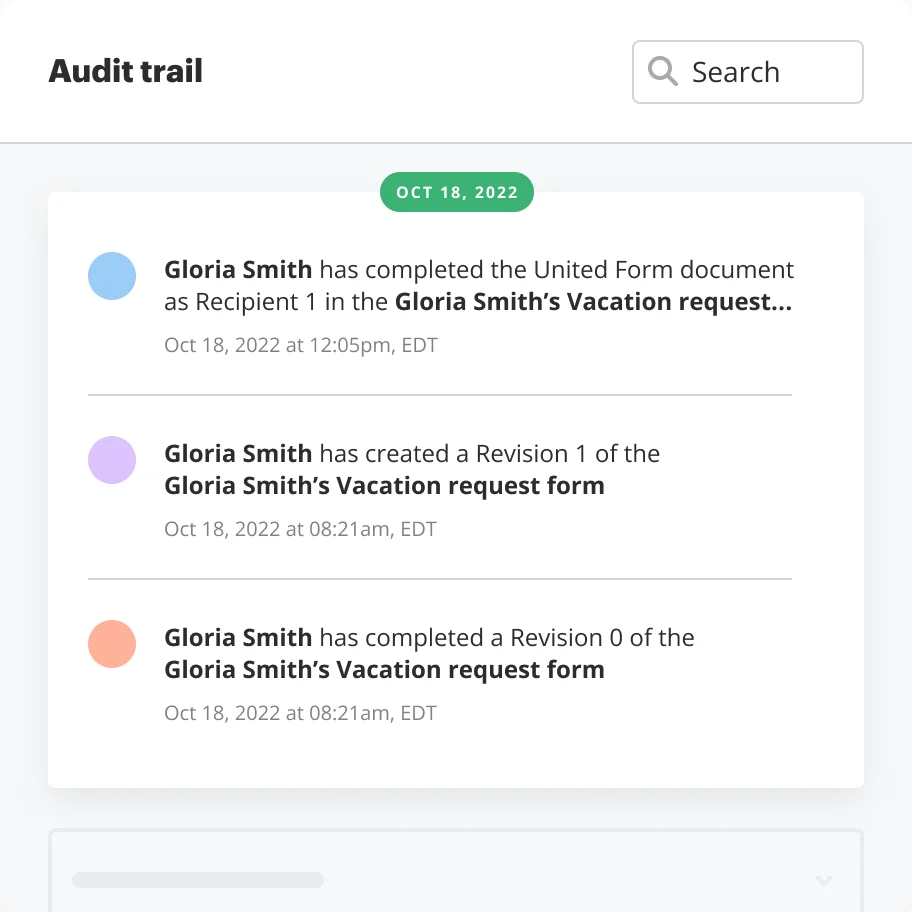
Task: Click the downward chevron on the bottom card
Action: [823, 880]
